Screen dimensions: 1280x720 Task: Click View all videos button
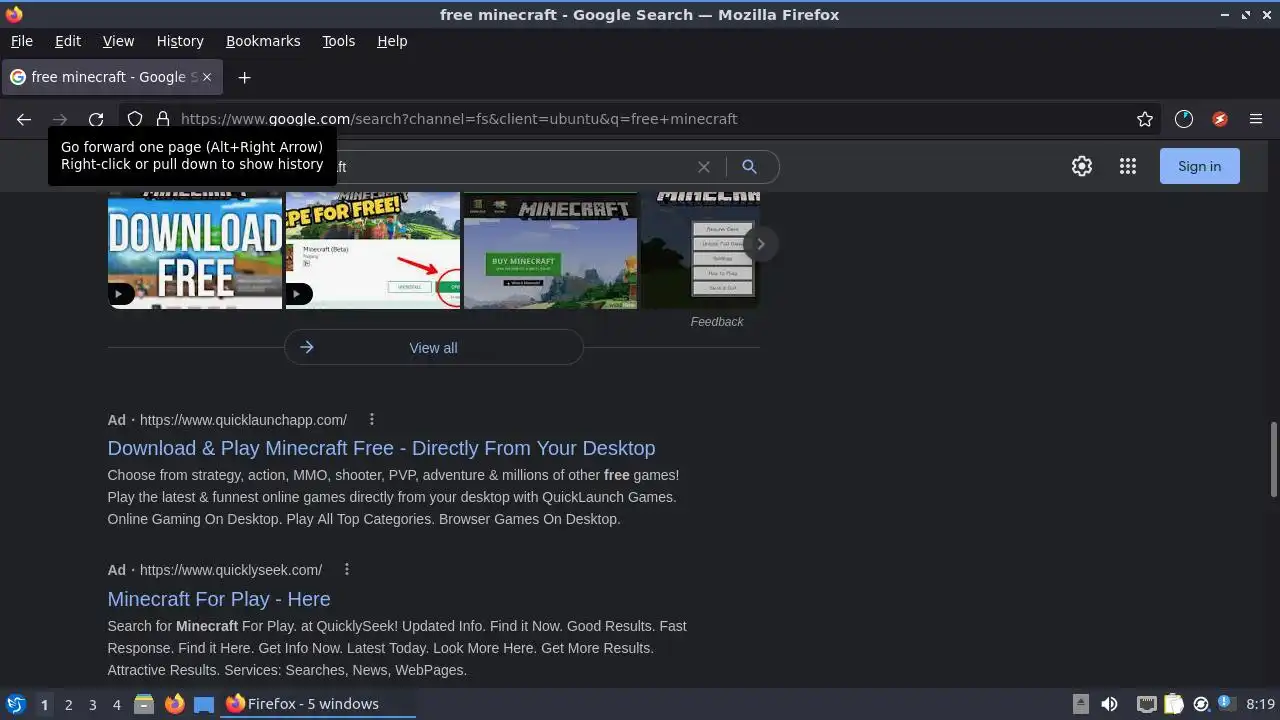pyautogui.click(x=433, y=348)
